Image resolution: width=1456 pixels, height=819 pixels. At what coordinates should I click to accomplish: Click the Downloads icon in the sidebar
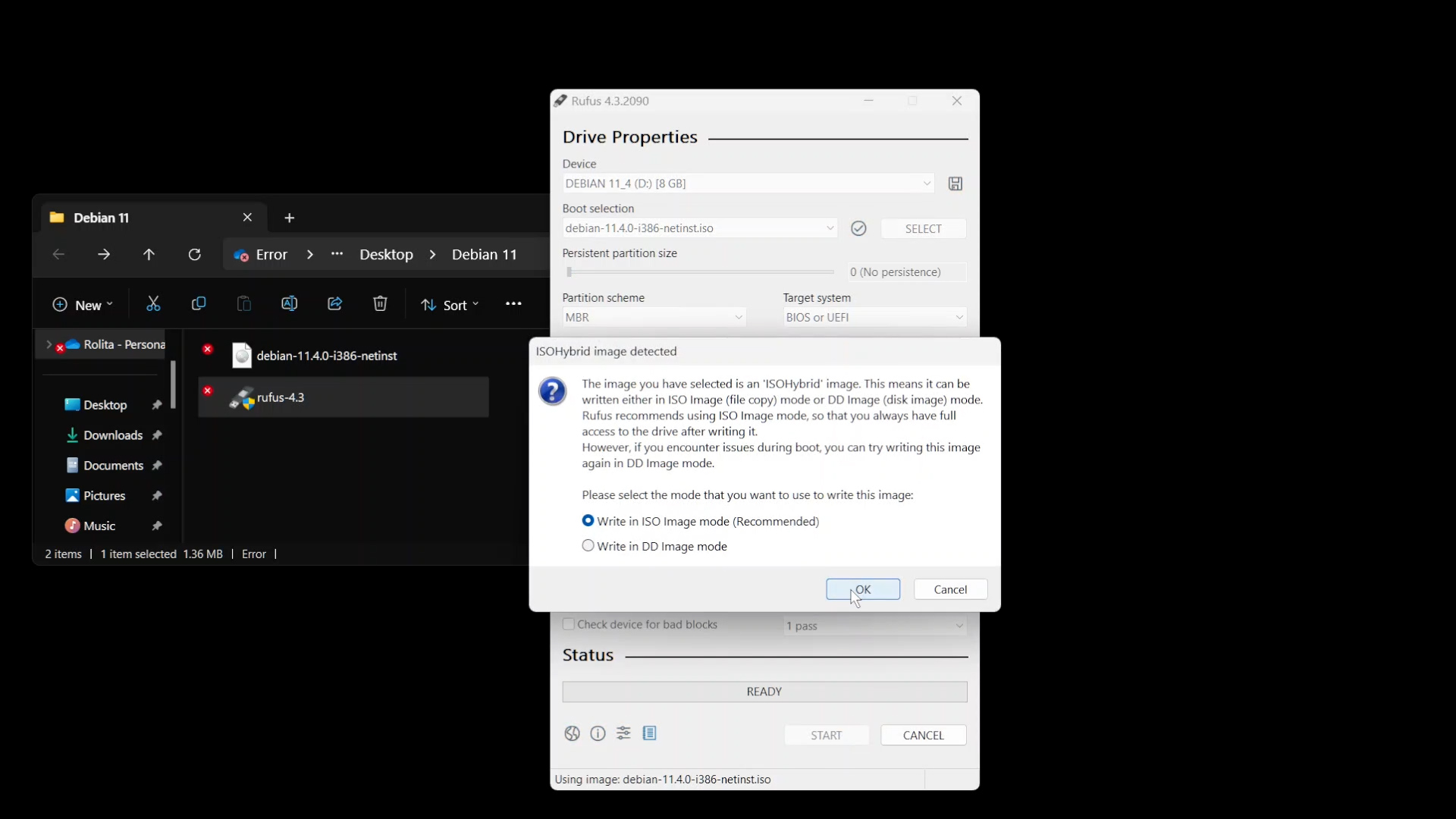tap(72, 435)
